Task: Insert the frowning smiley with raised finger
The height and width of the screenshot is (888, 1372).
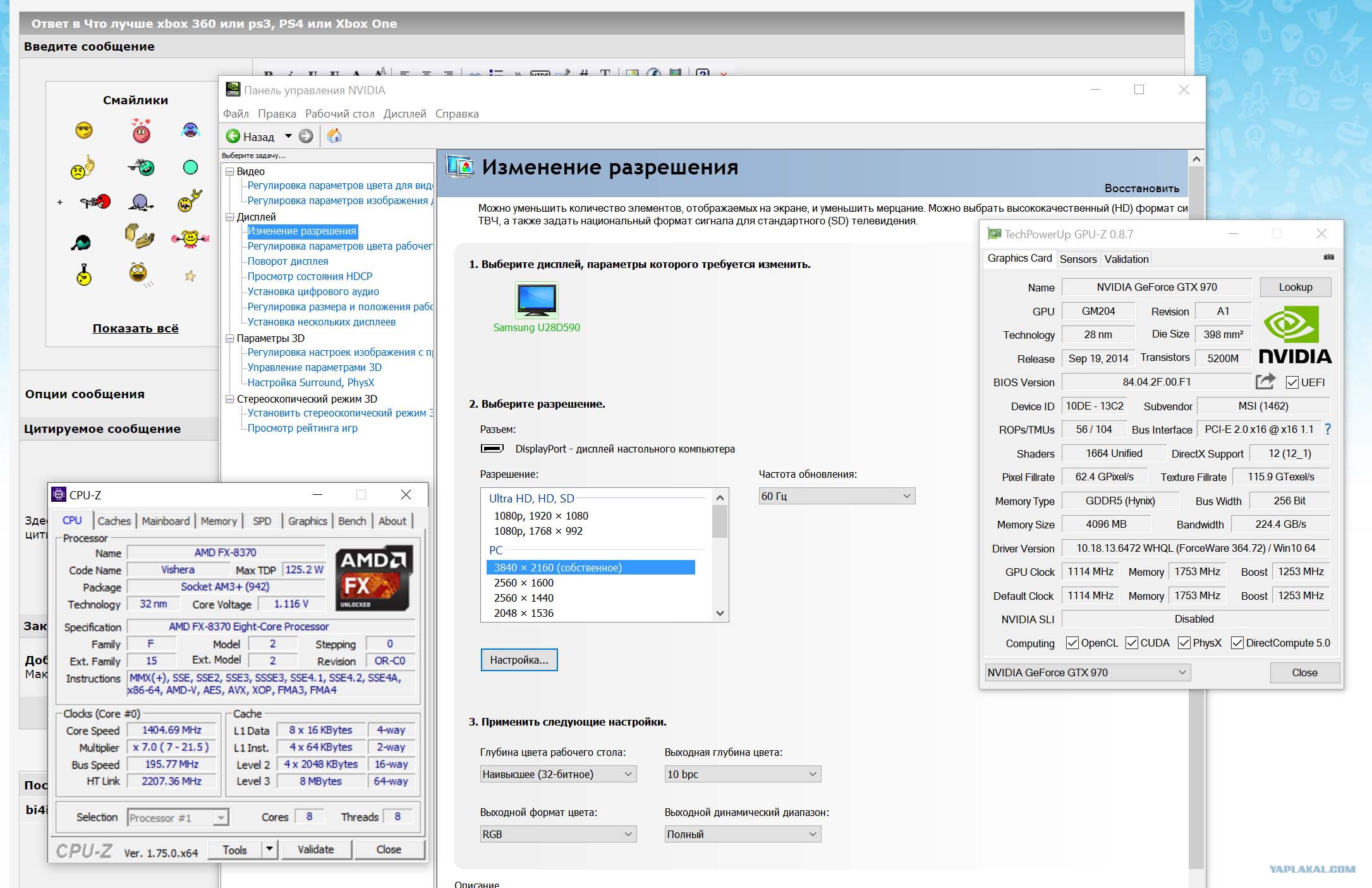Action: [82, 167]
